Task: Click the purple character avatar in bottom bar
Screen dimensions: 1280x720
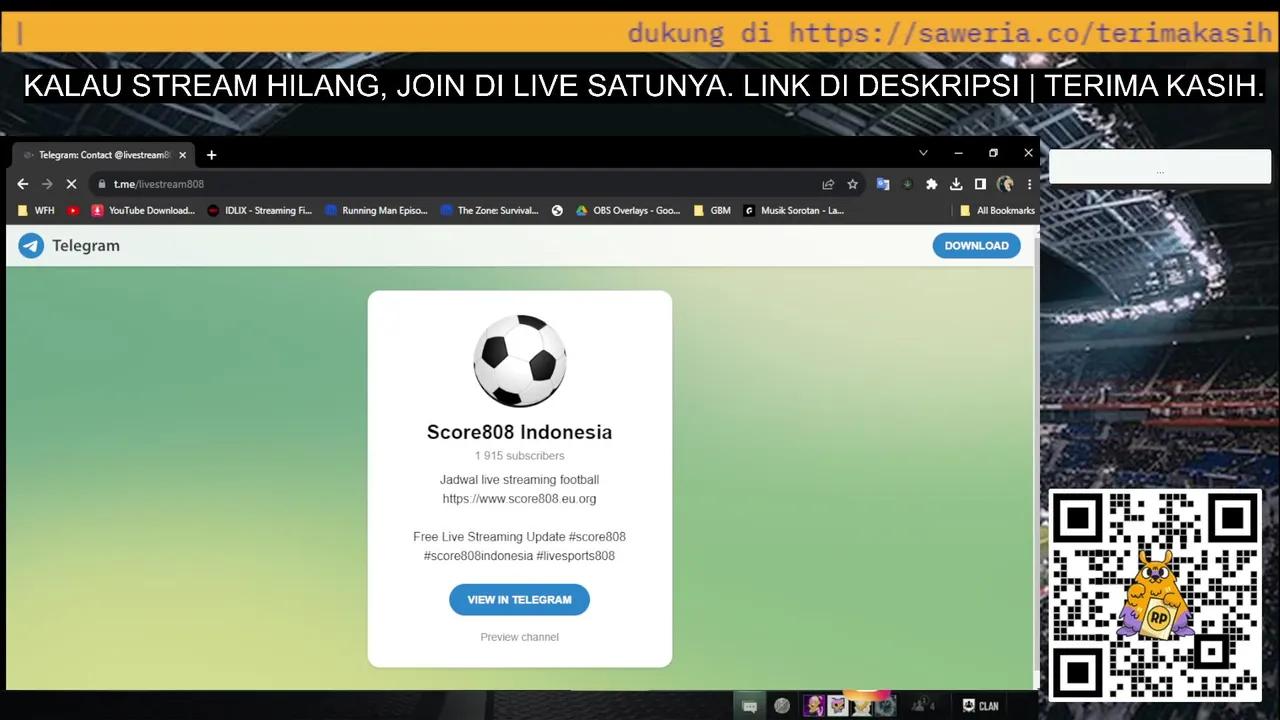Action: [815, 706]
